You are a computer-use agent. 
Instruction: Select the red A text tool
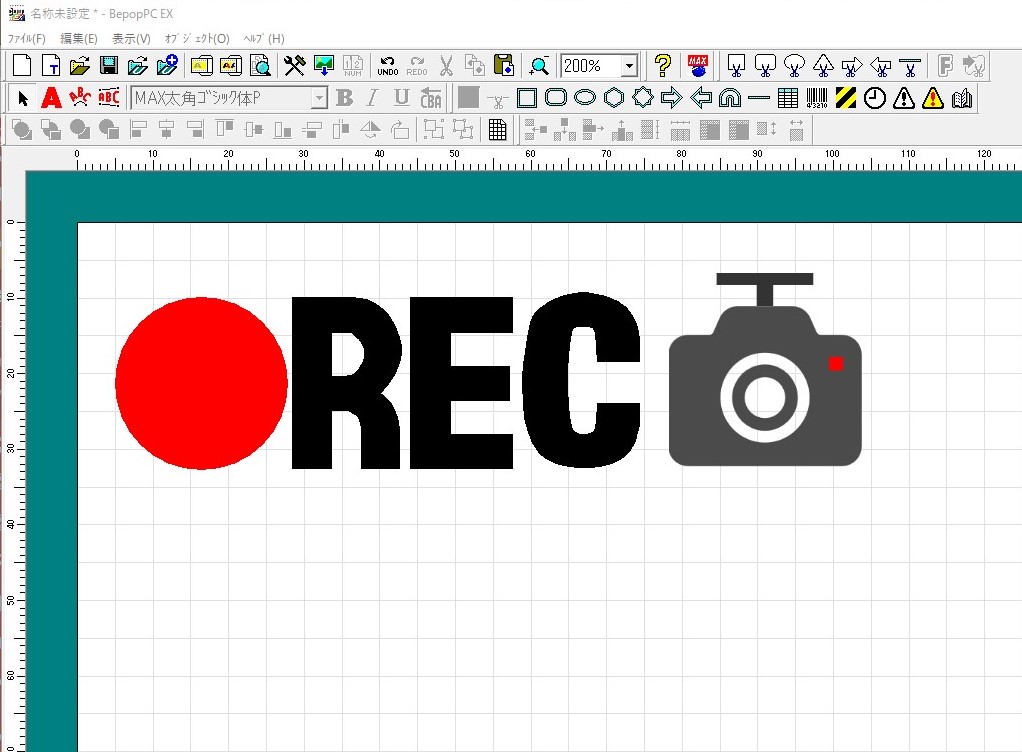click(x=51, y=98)
